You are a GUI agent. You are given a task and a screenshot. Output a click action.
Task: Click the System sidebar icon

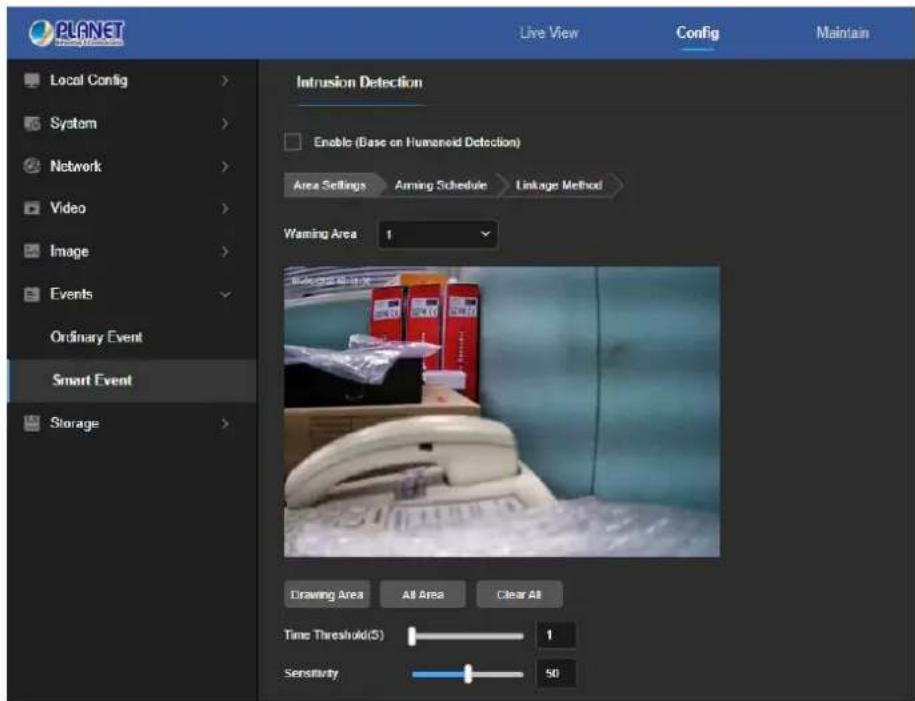[32, 123]
